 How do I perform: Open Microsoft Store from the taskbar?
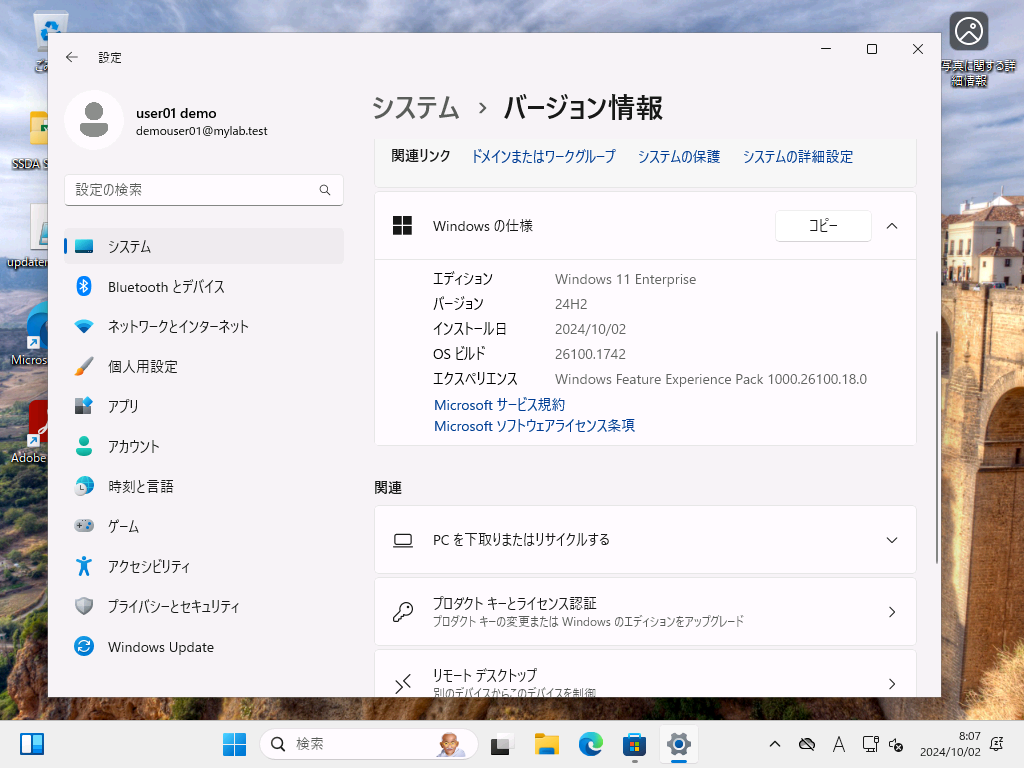[634, 744]
